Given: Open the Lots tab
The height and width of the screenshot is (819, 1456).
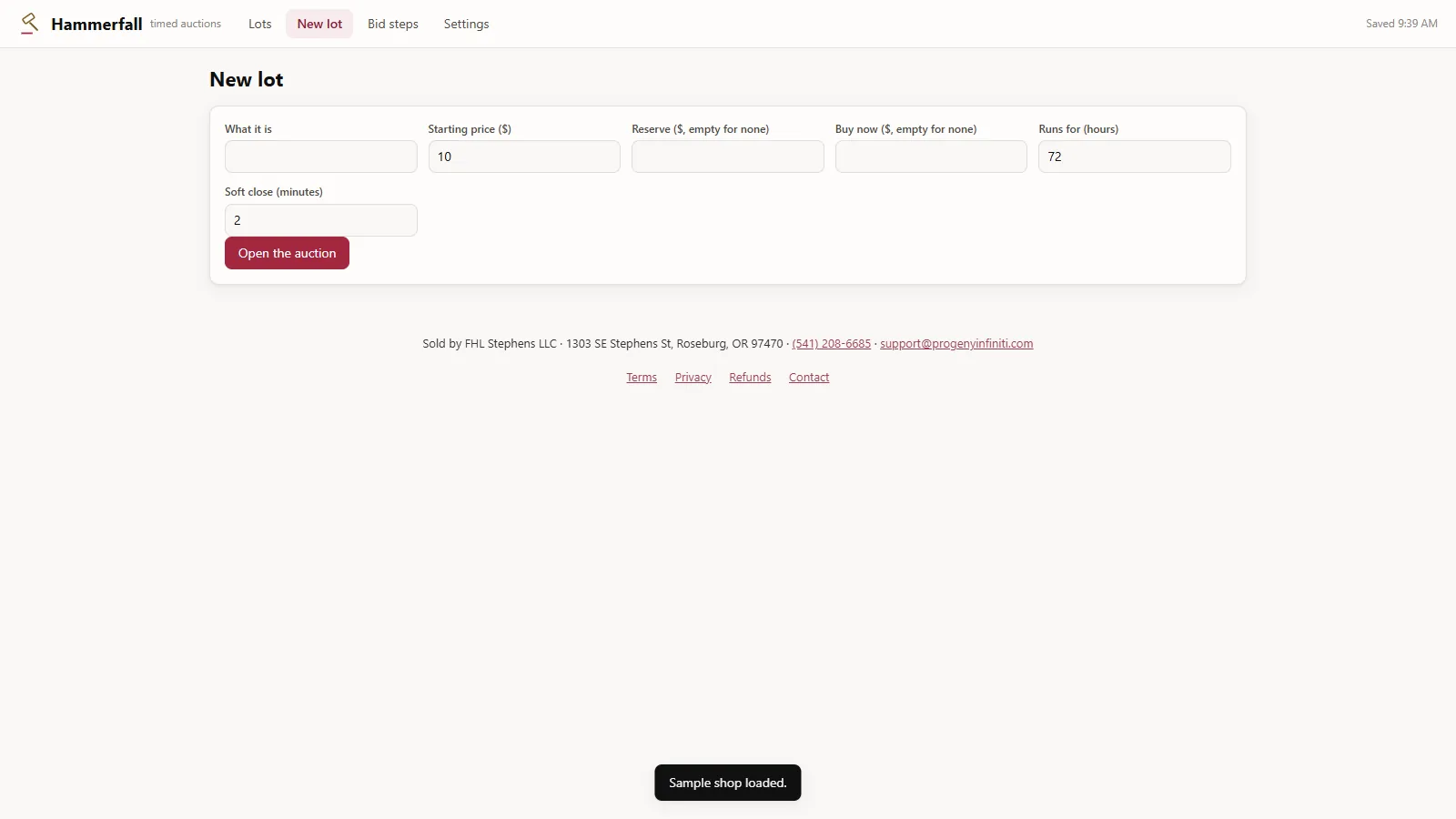Looking at the screenshot, I should (260, 24).
